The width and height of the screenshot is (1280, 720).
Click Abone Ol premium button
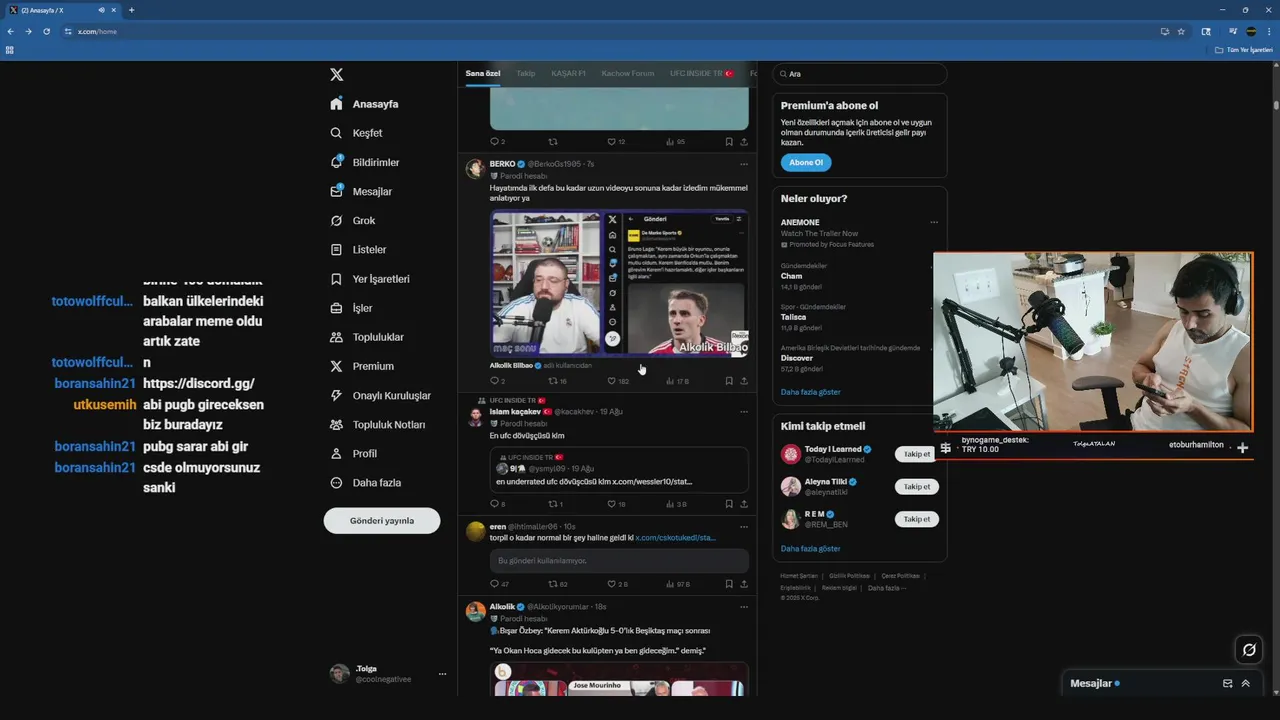point(806,162)
